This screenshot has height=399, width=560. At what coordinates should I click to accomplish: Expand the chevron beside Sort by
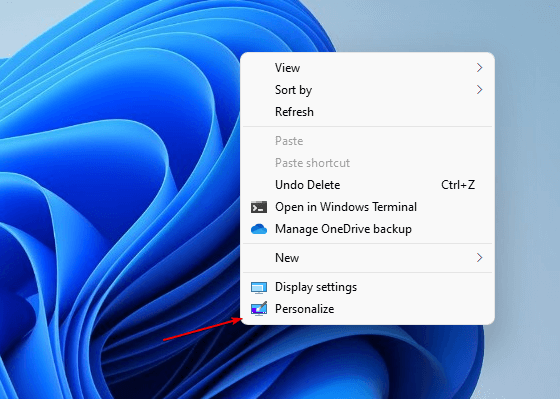pyautogui.click(x=479, y=90)
